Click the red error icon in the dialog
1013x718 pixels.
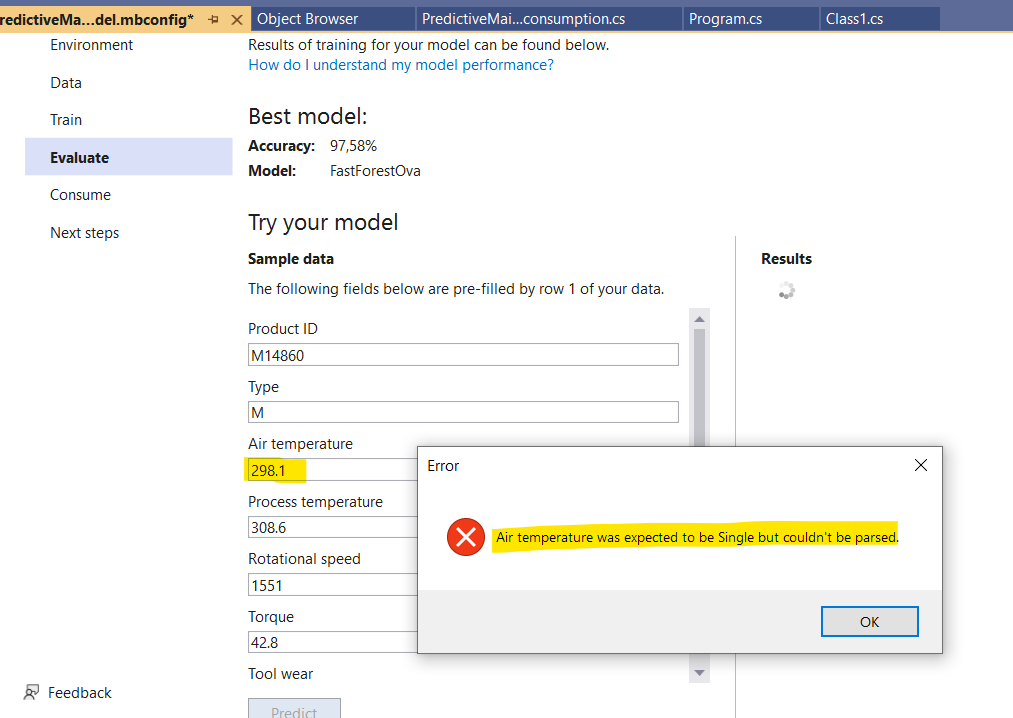(465, 537)
